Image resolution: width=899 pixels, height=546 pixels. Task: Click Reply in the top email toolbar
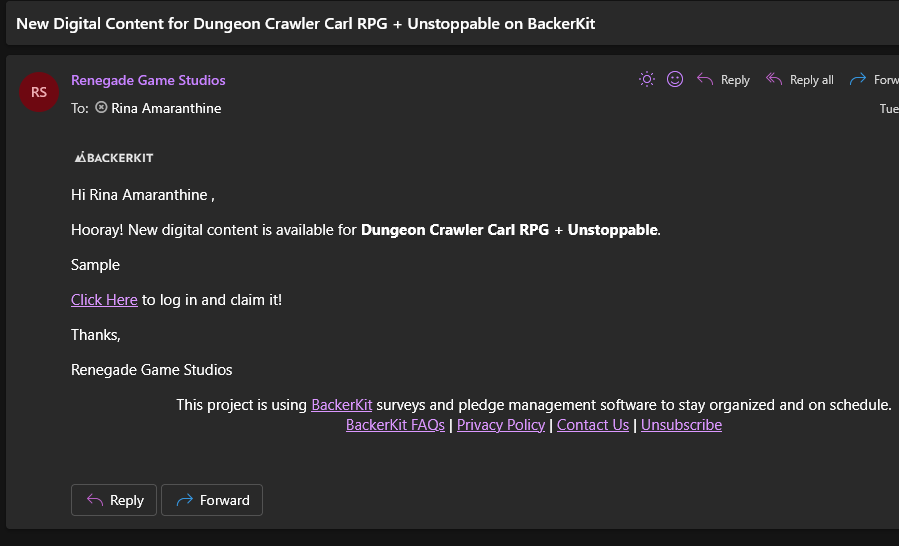pyautogui.click(x=724, y=80)
